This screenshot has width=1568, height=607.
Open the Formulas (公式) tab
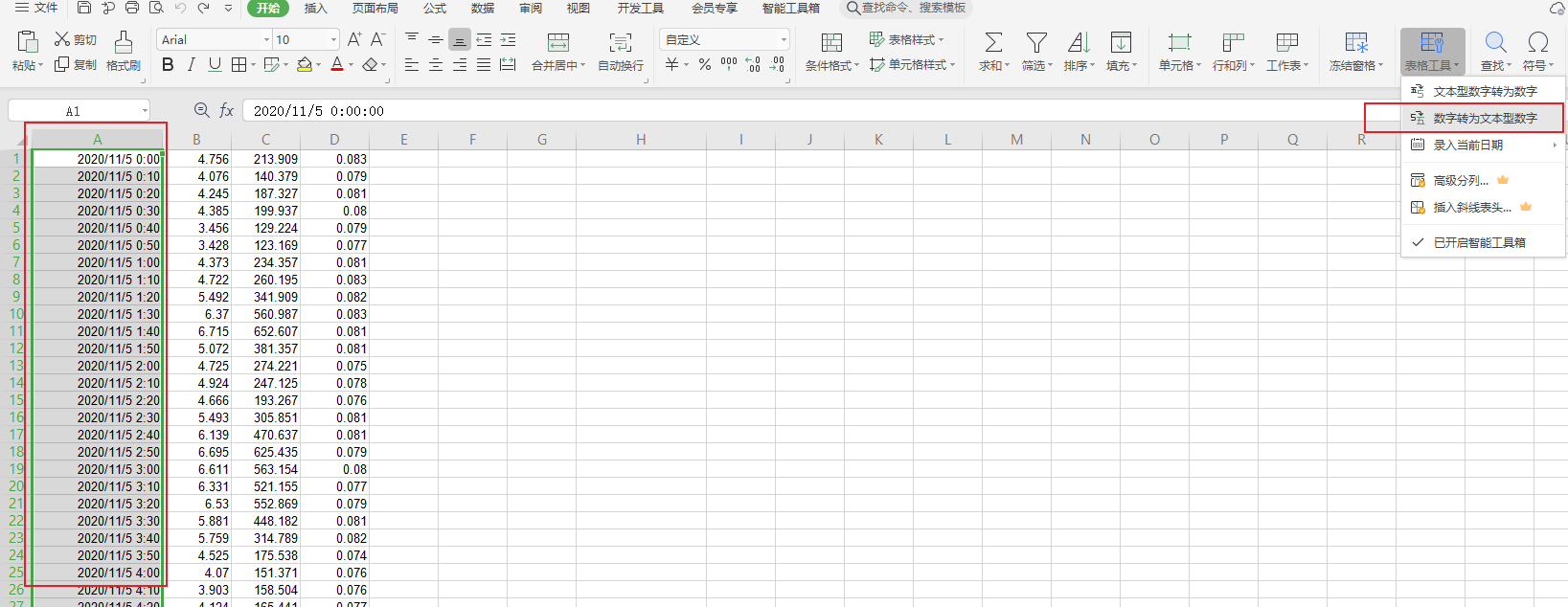click(x=435, y=8)
